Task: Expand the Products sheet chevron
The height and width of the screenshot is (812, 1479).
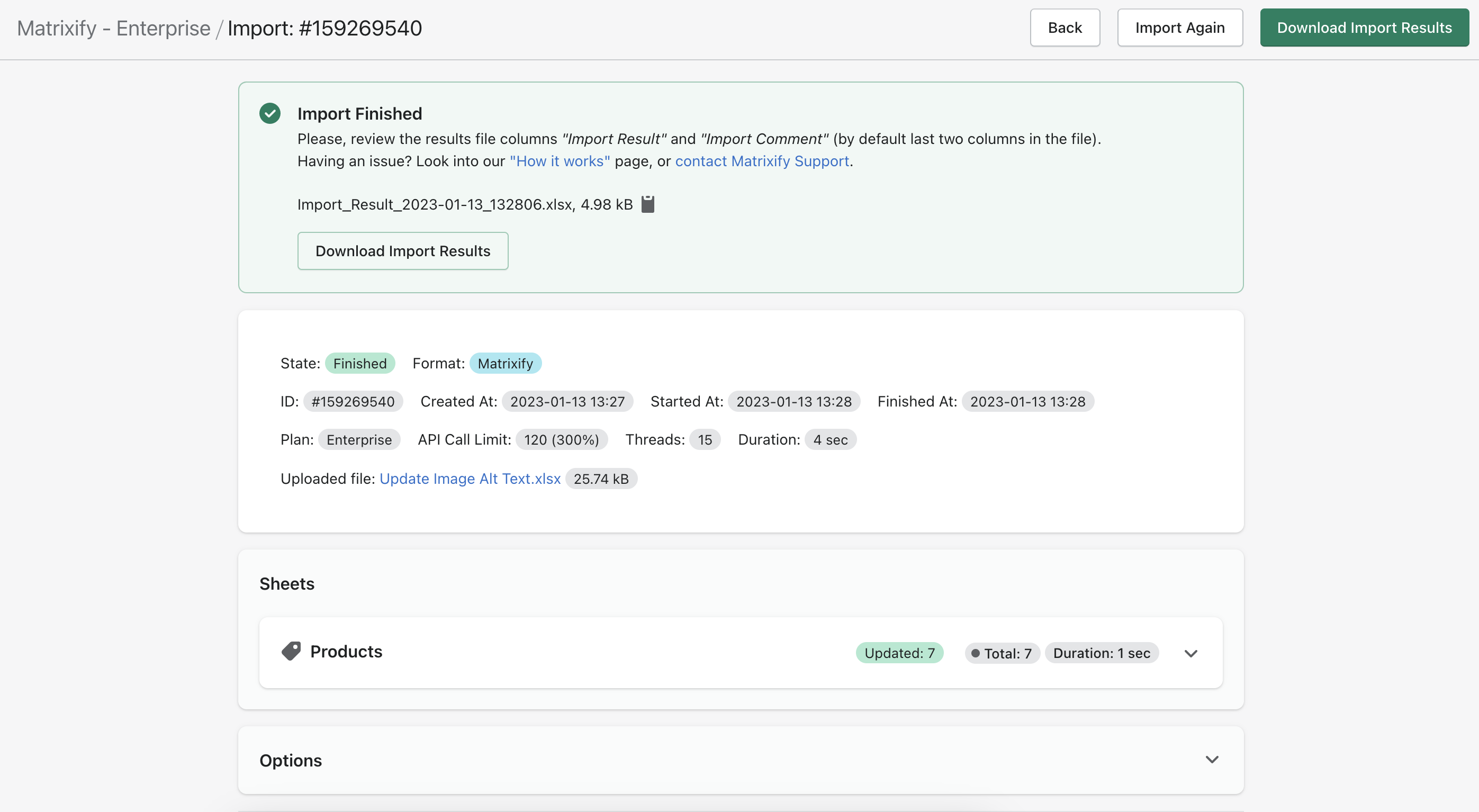Action: [x=1191, y=653]
